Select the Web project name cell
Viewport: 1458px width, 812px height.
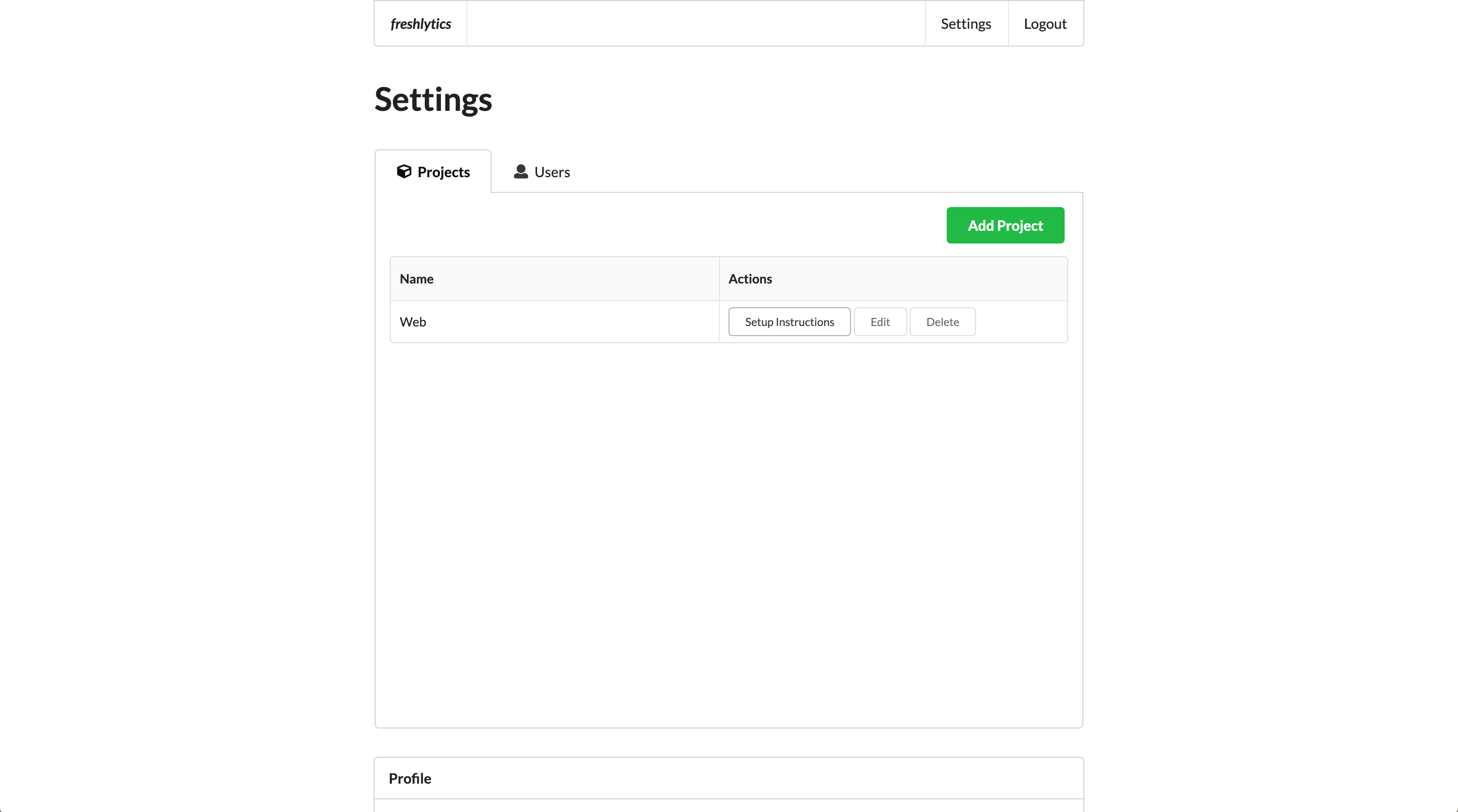(554, 321)
